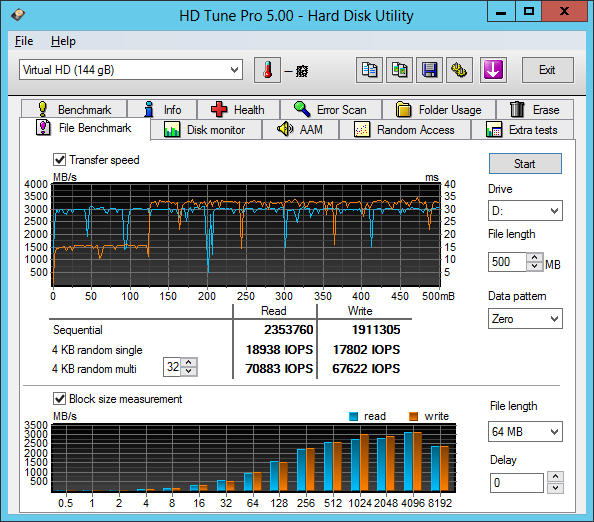
Task: Click the Delay input field
Action: point(517,483)
